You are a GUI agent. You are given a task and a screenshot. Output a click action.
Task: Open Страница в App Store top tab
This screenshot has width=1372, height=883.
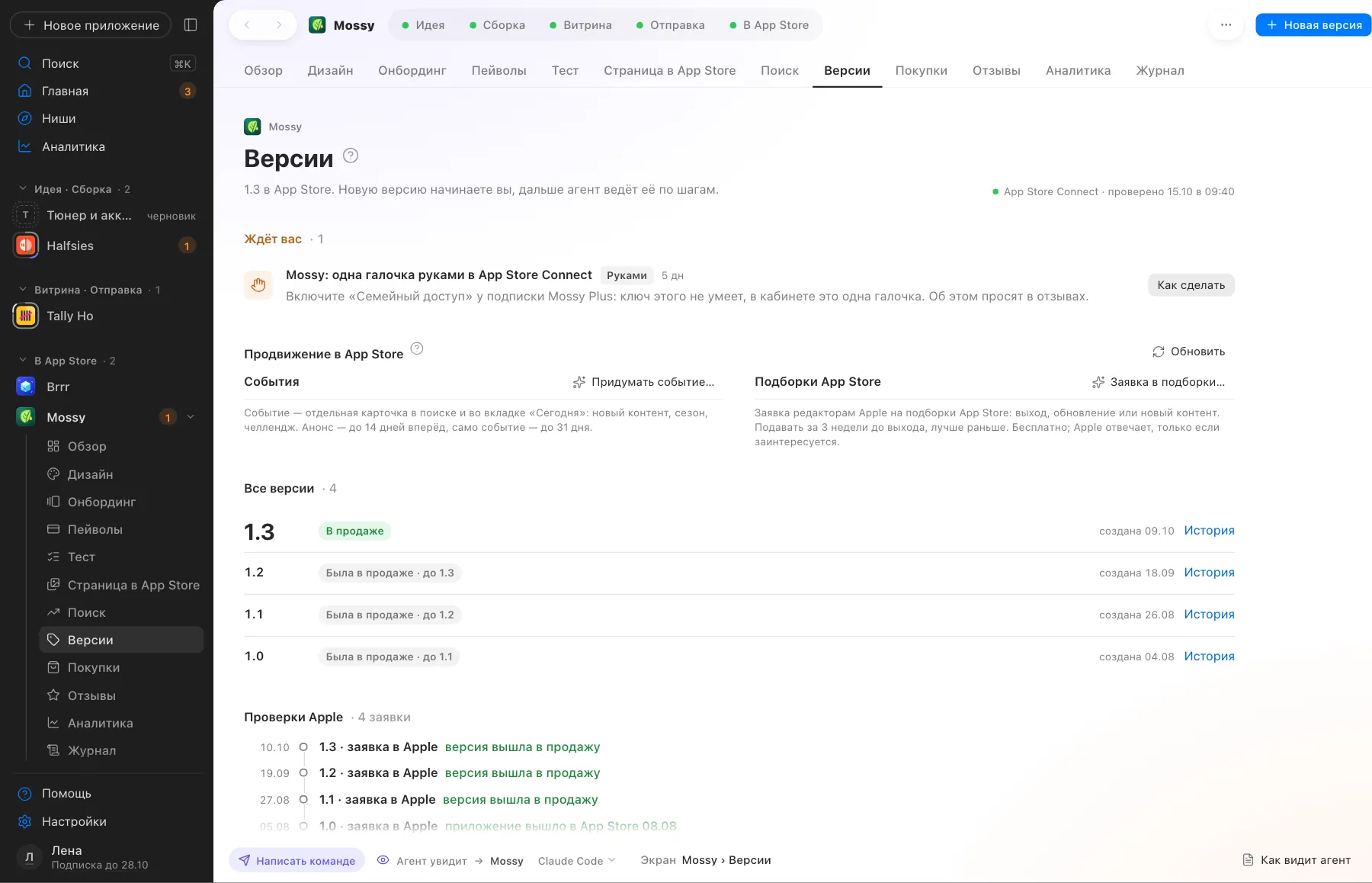(669, 71)
